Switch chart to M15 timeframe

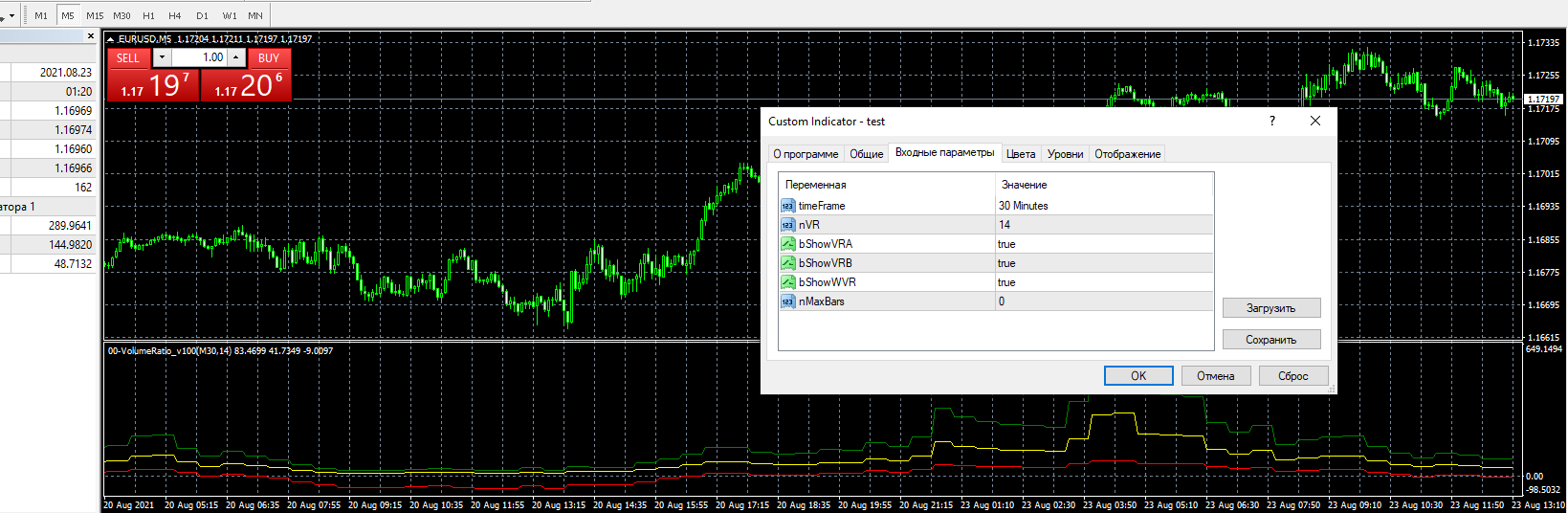95,15
